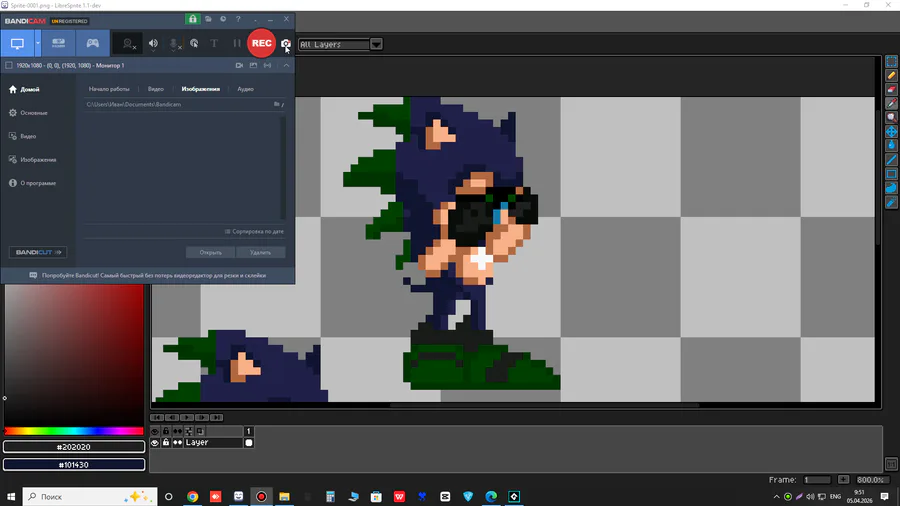Click the Открыть button
The height and width of the screenshot is (506, 900).
tap(211, 252)
